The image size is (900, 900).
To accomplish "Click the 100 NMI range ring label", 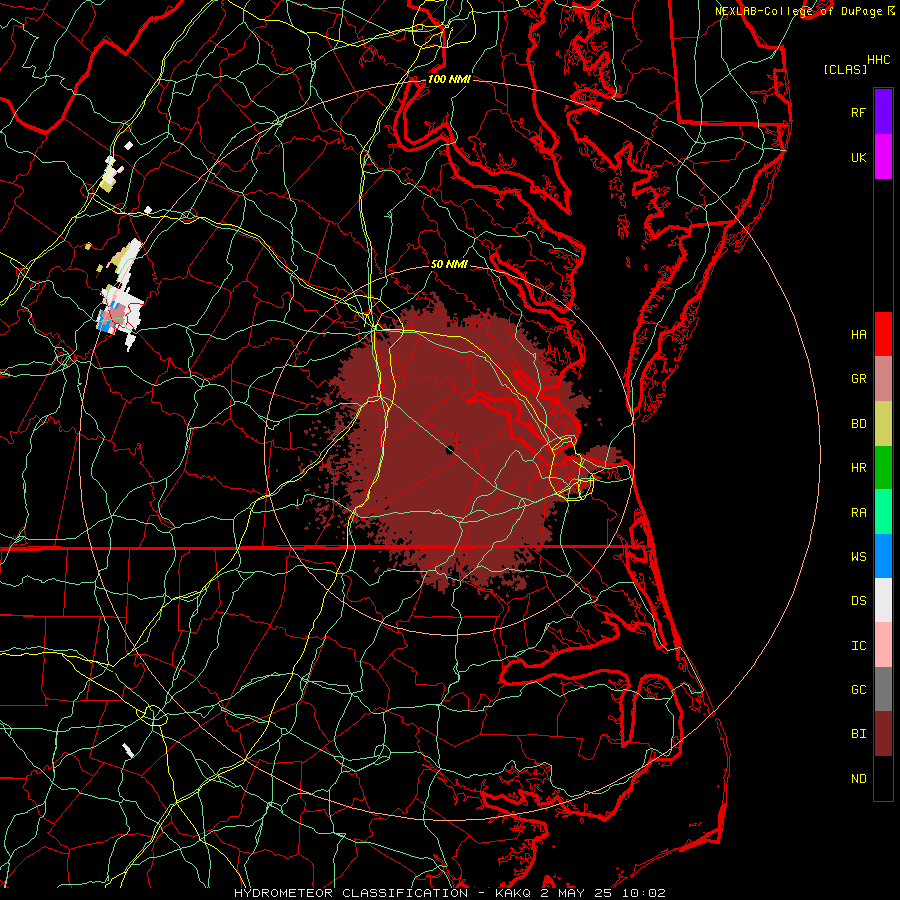I will point(449,79).
